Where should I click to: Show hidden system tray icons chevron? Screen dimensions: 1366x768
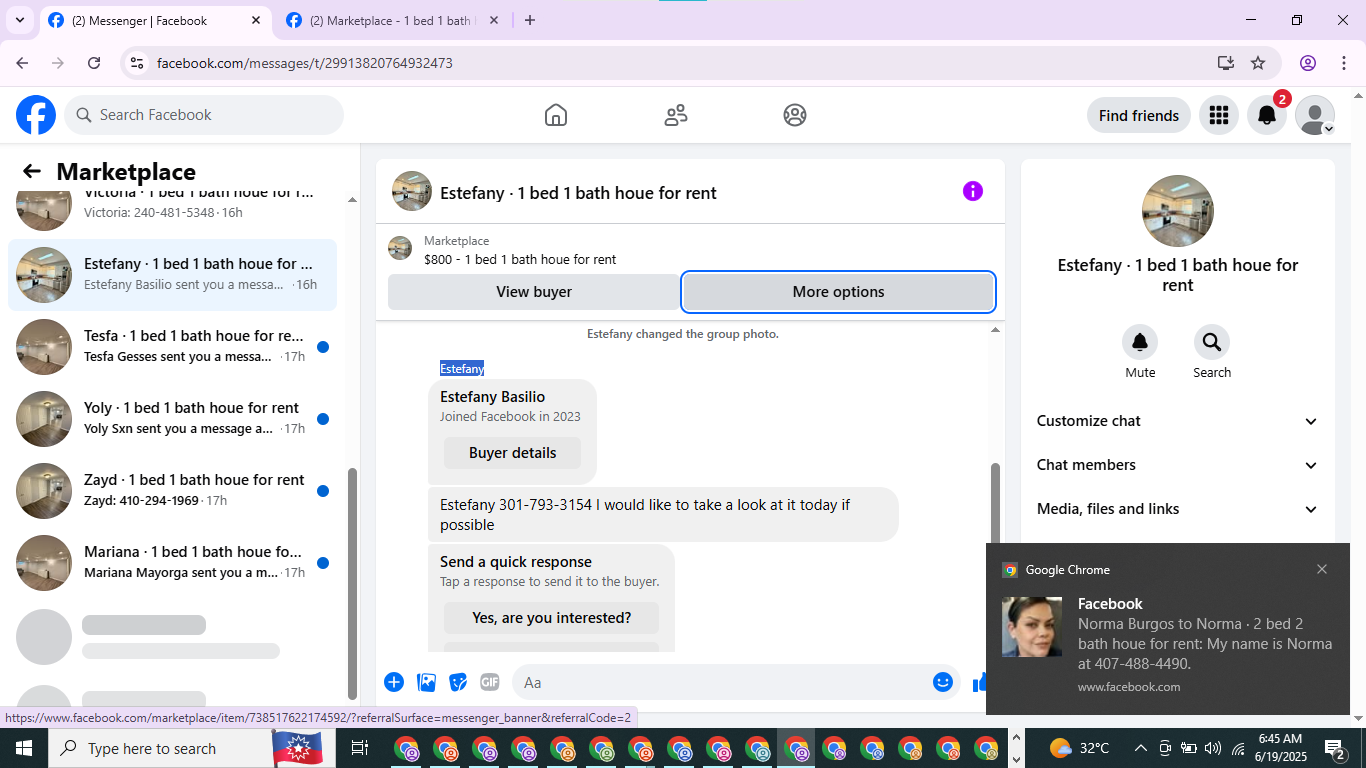(1140, 748)
